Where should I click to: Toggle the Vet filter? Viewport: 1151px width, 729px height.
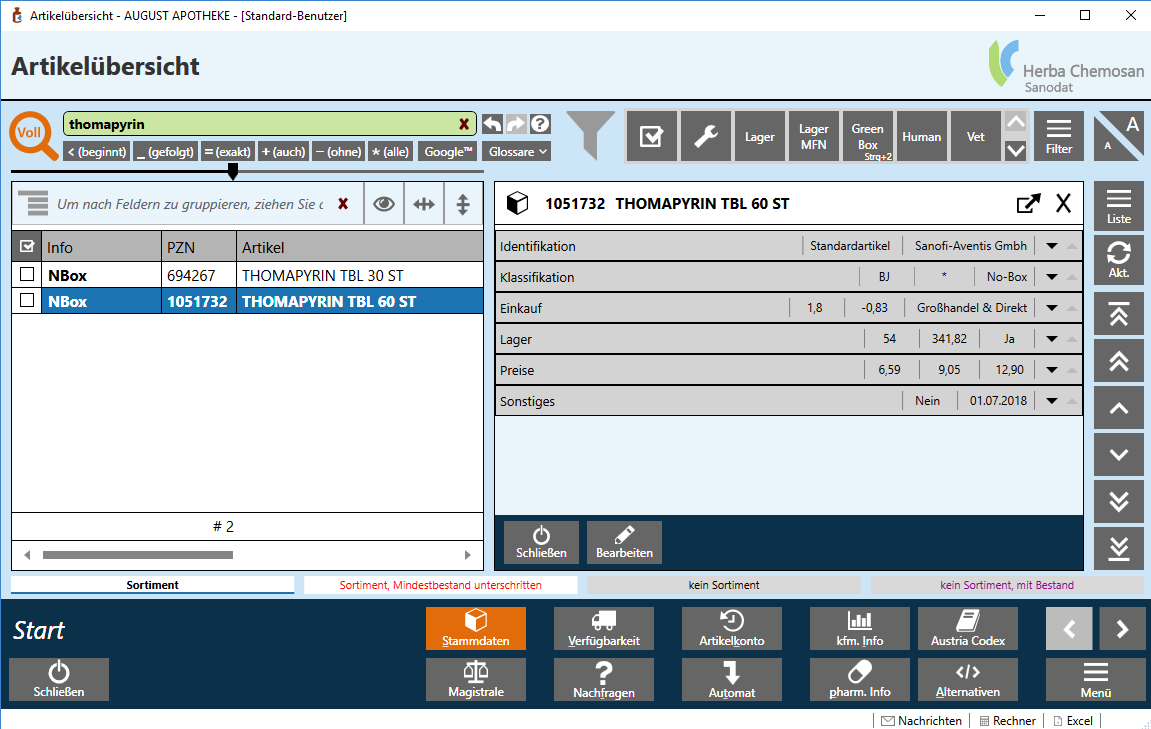[976, 137]
